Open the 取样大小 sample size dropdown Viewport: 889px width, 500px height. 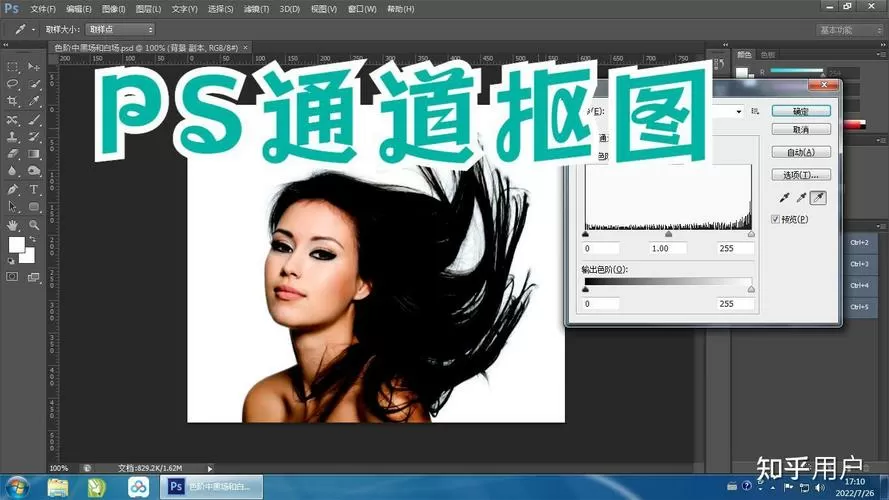(120, 29)
